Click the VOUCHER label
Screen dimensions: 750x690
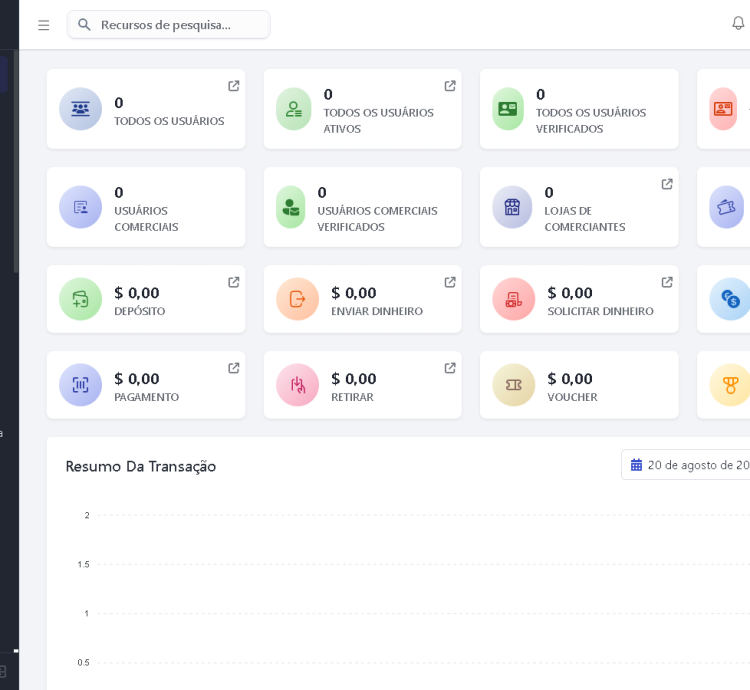click(572, 397)
